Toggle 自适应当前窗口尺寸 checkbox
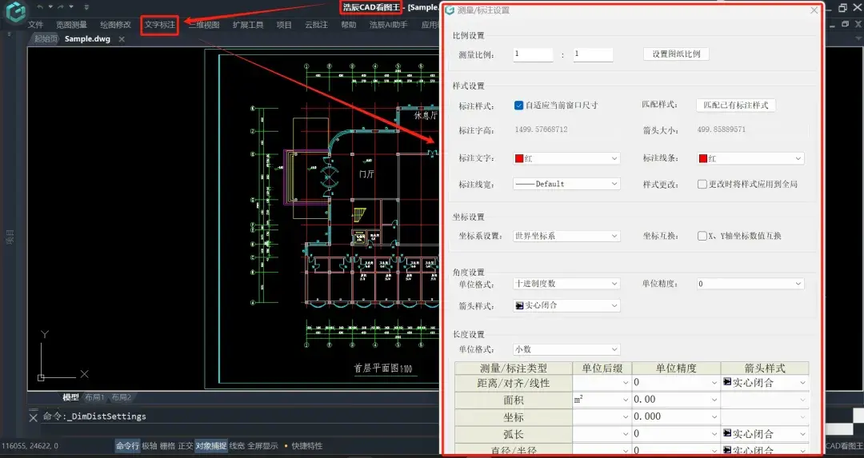The width and height of the screenshot is (864, 458). pyautogui.click(x=519, y=105)
